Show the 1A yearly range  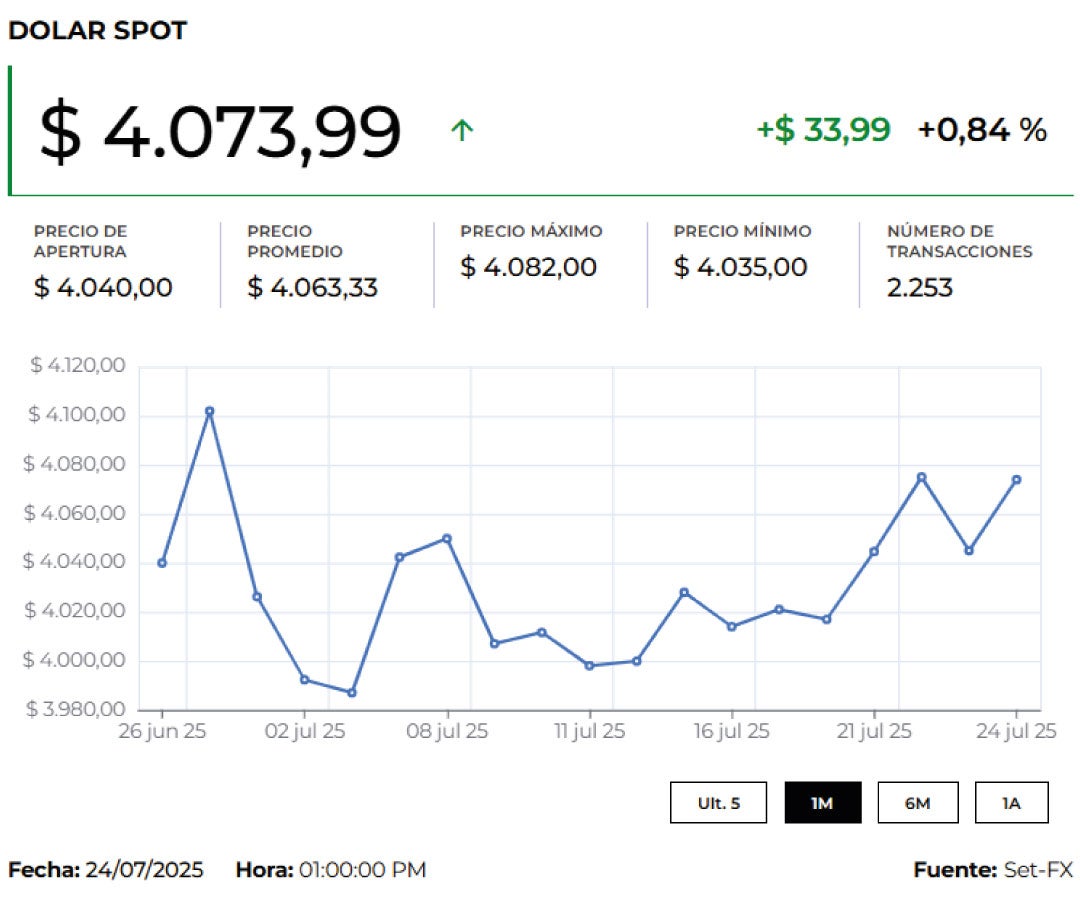1011,803
